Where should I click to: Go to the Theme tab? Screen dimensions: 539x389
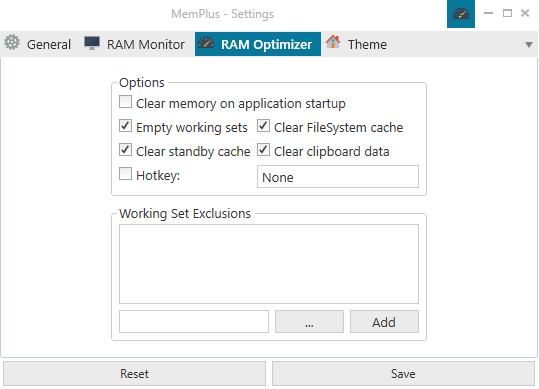tap(356, 44)
